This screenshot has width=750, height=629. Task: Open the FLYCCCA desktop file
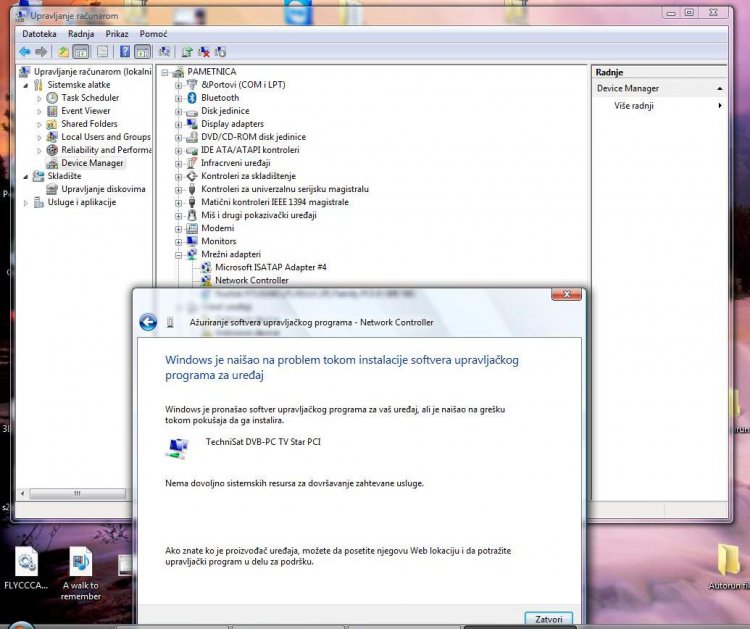(x=26, y=569)
